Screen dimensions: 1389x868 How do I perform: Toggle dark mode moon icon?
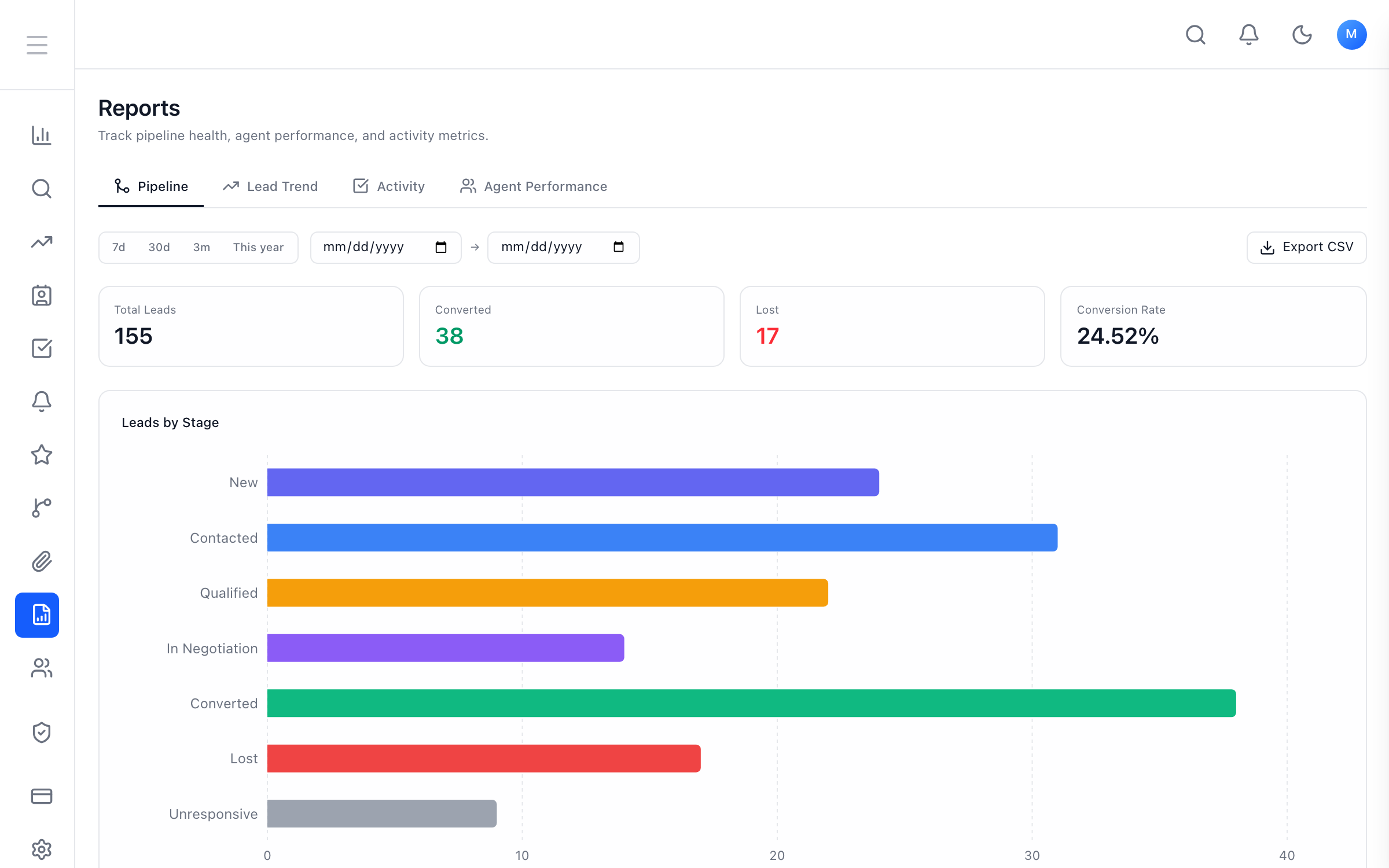coord(1302,35)
